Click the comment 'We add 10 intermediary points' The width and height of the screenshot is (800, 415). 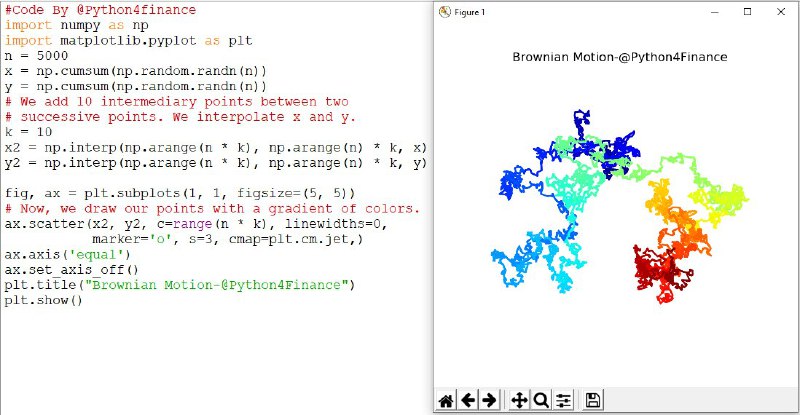point(177,102)
